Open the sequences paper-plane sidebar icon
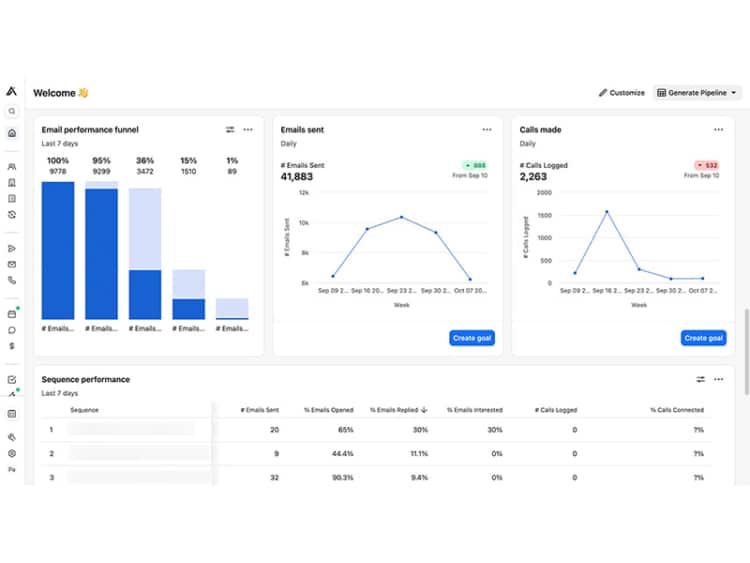The image size is (750, 563). 12,249
